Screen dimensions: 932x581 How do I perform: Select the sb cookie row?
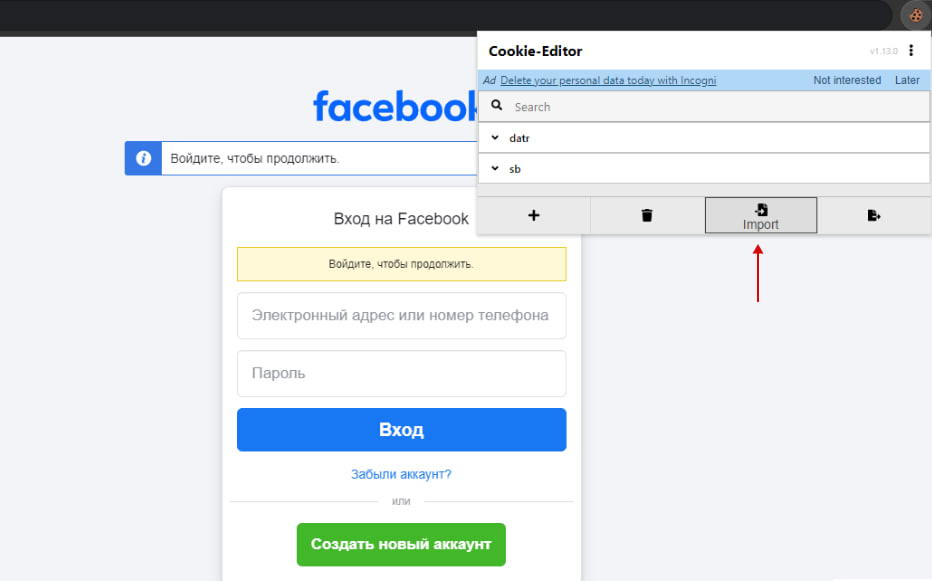(x=704, y=169)
